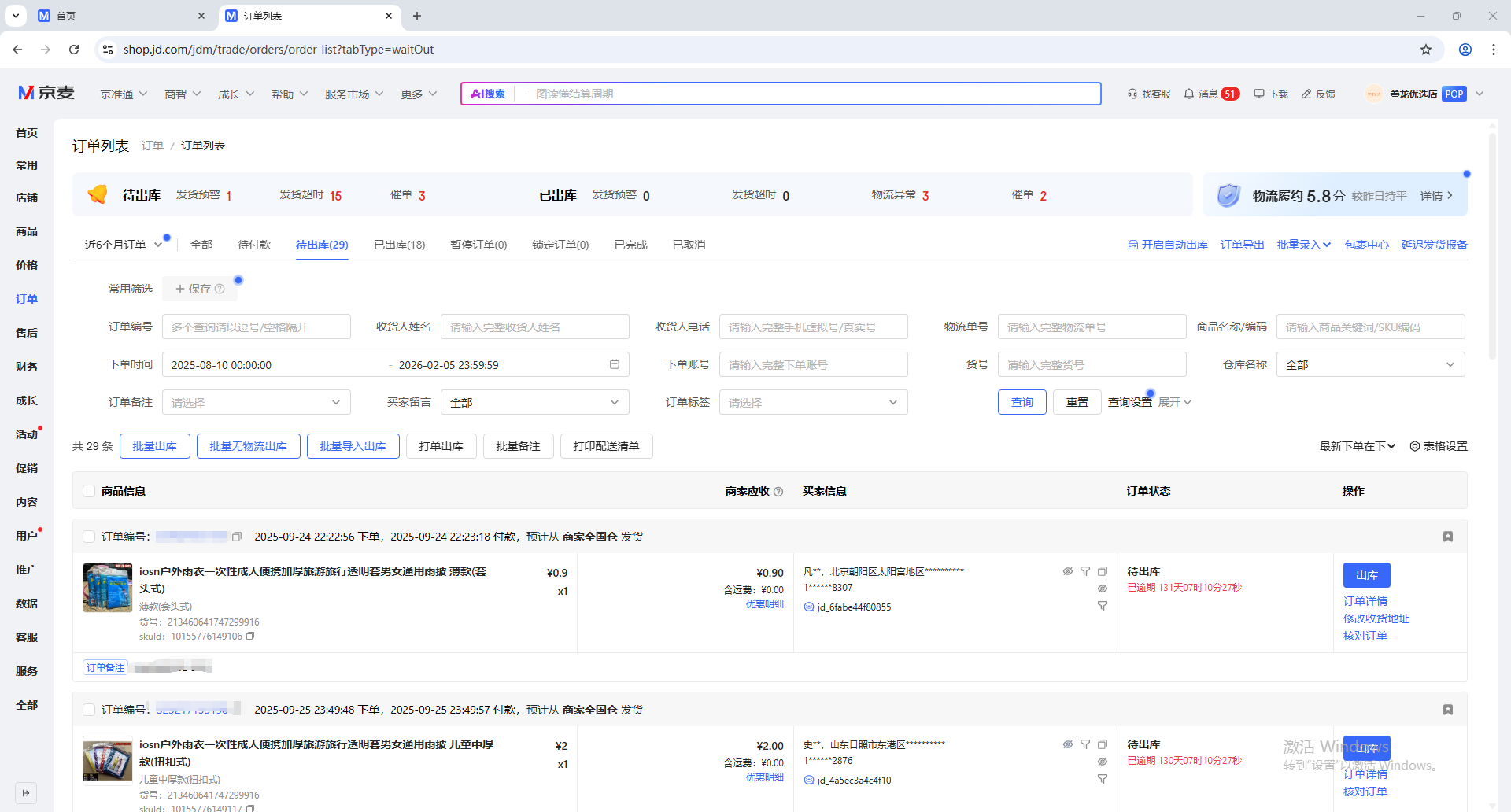Viewport: 1511px width, 812px height.
Task: Click the download icon in top bar
Action: click(x=1259, y=94)
